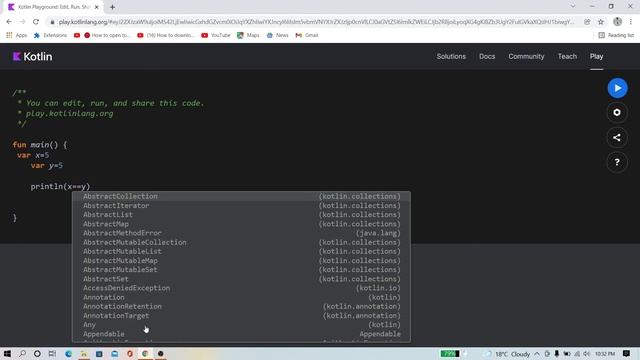Open the notification center
Screen dimensions: 640x360
(x=626, y=353)
